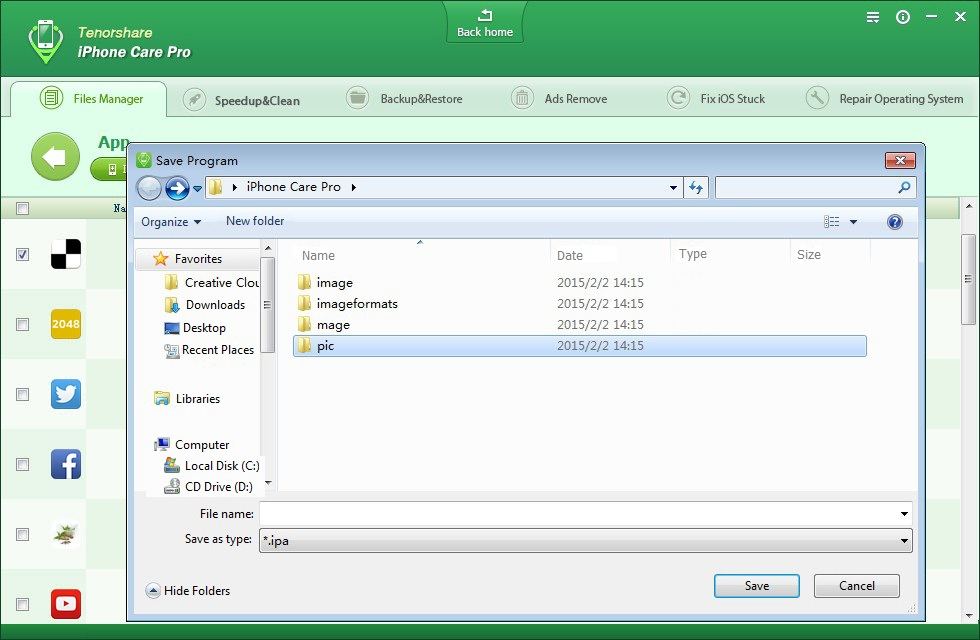Screen dimensions: 980x640
Task: Open the Organize menu
Action: 171,222
